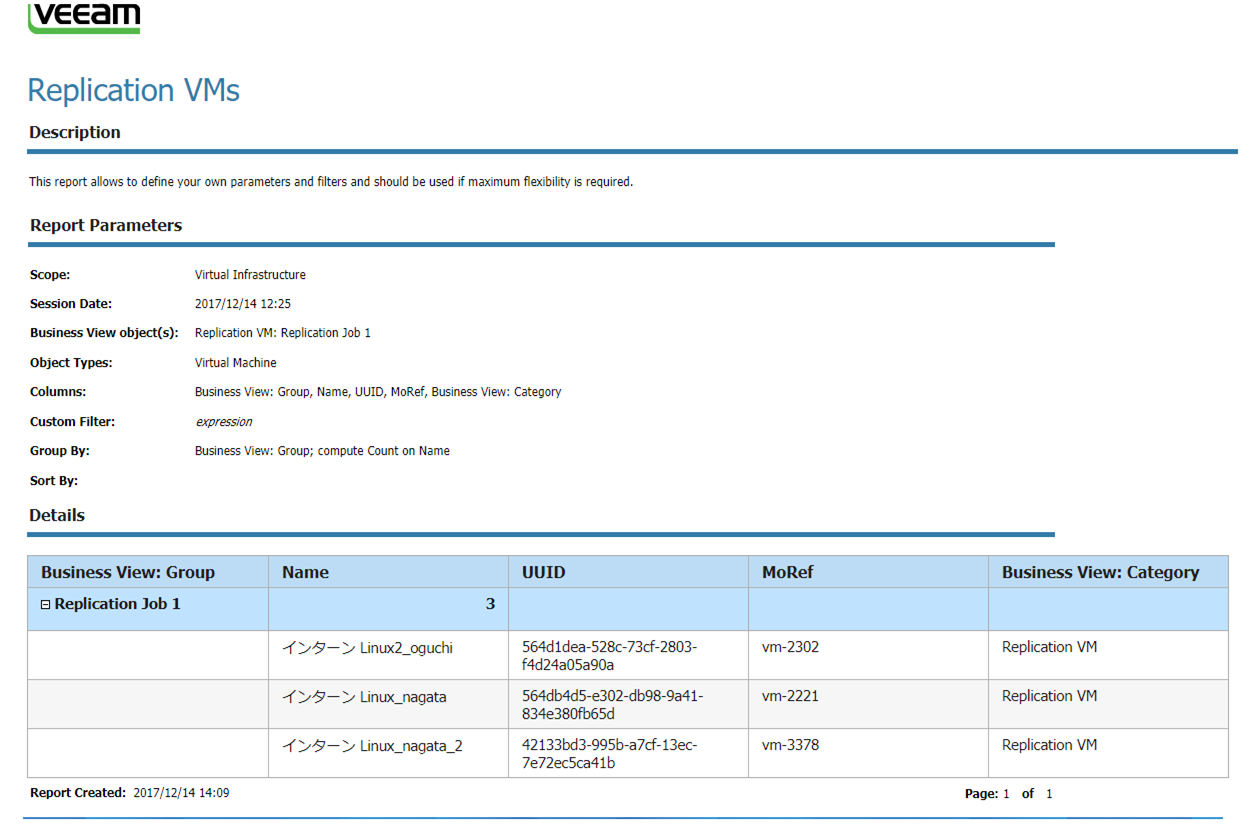1250x838 pixels.
Task: Select the Replication VMs report title
Action: click(x=133, y=91)
